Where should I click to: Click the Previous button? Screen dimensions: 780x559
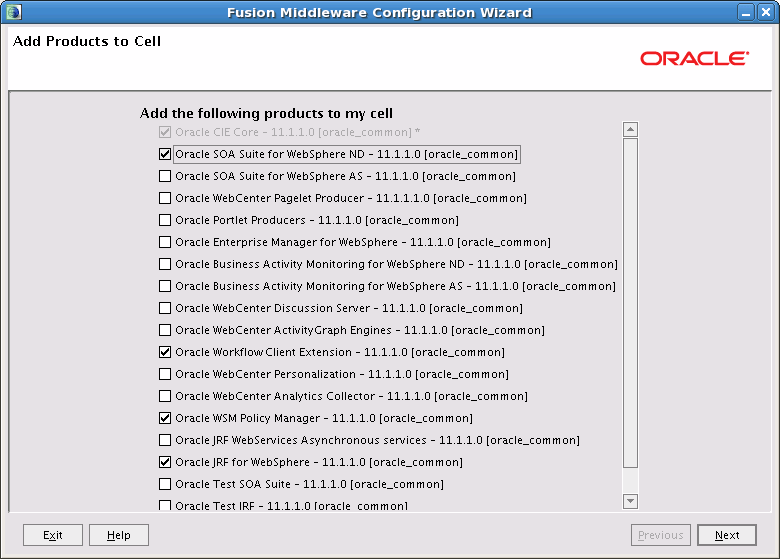click(661, 535)
